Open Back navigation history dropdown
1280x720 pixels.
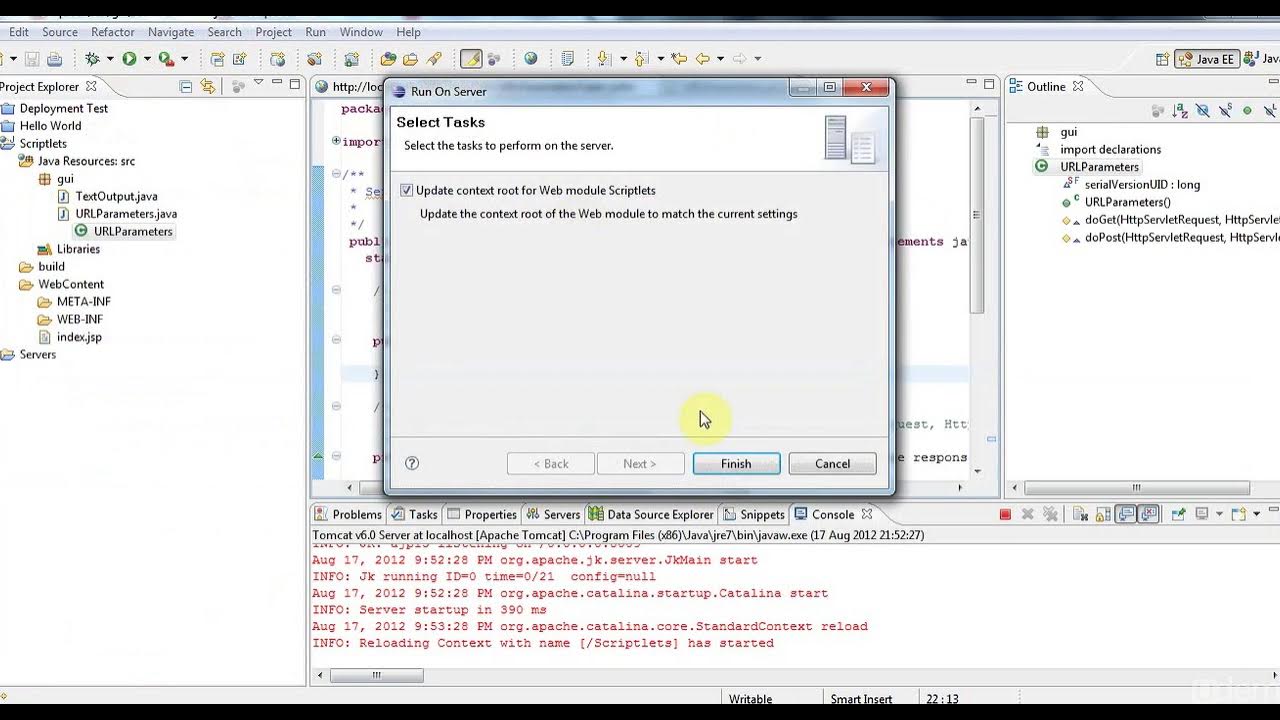click(x=721, y=59)
